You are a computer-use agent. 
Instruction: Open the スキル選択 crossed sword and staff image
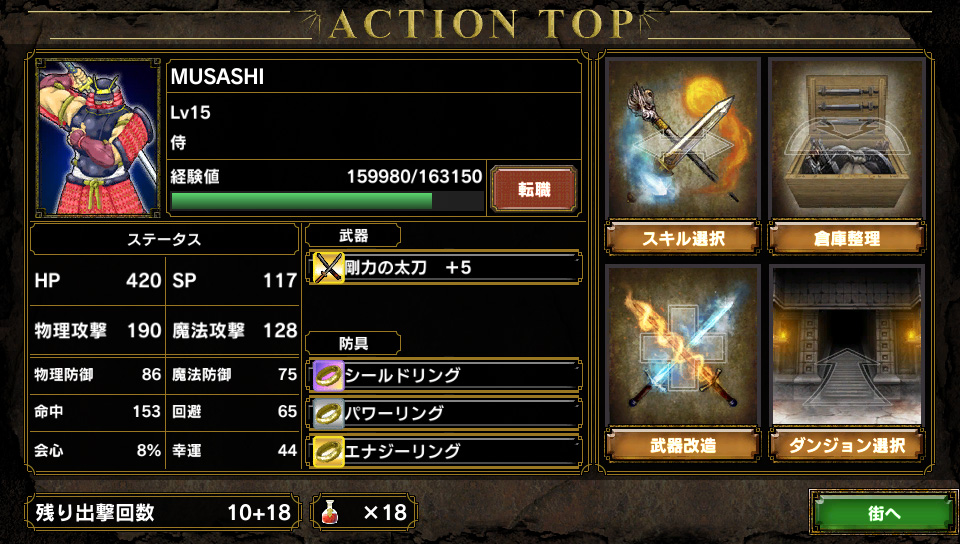pyautogui.click(x=683, y=139)
